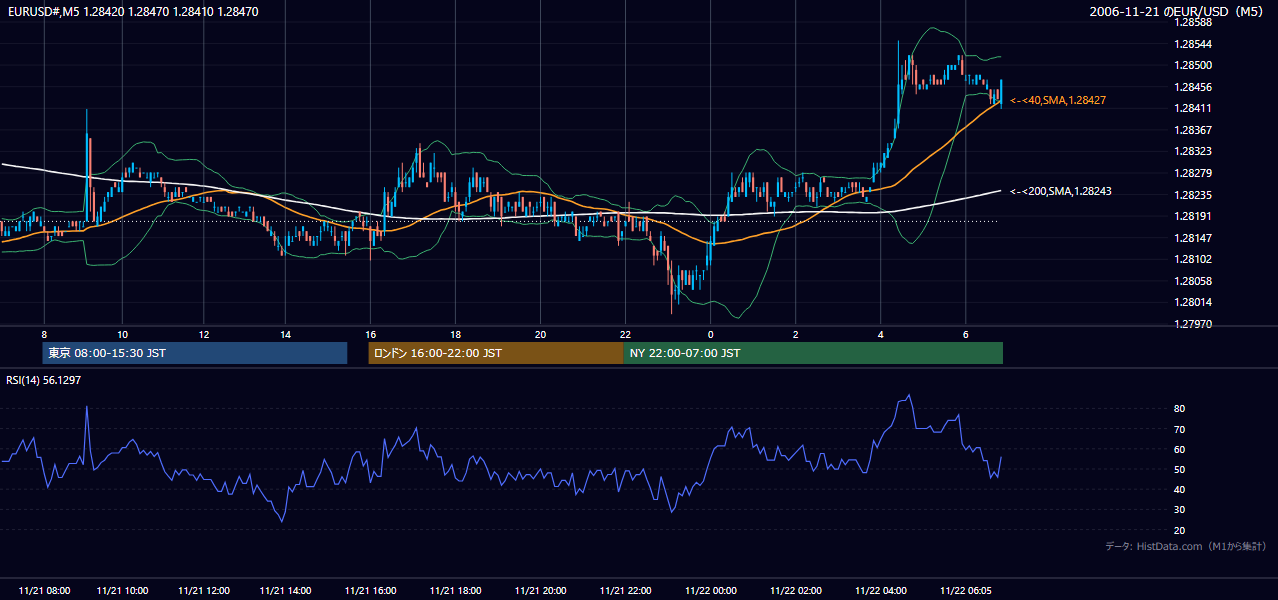The width and height of the screenshot is (1278, 600).
Task: Click the 11/21 14:00 time label
Action: (286, 590)
